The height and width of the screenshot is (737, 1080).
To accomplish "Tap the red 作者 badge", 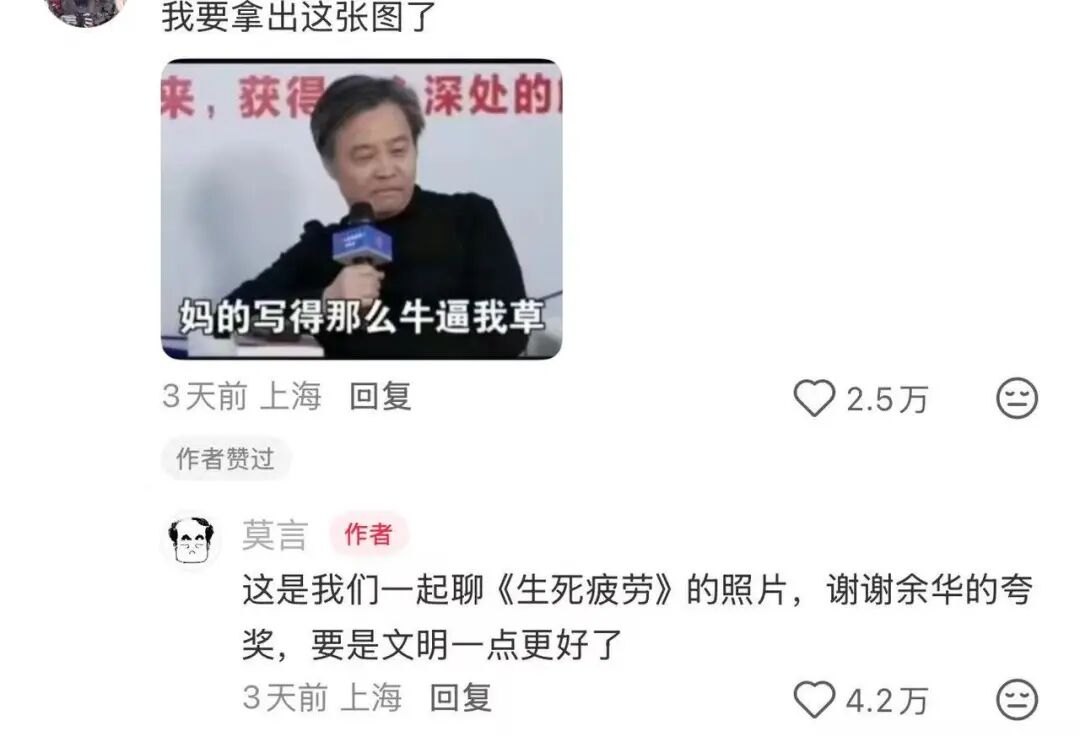I will [x=368, y=534].
